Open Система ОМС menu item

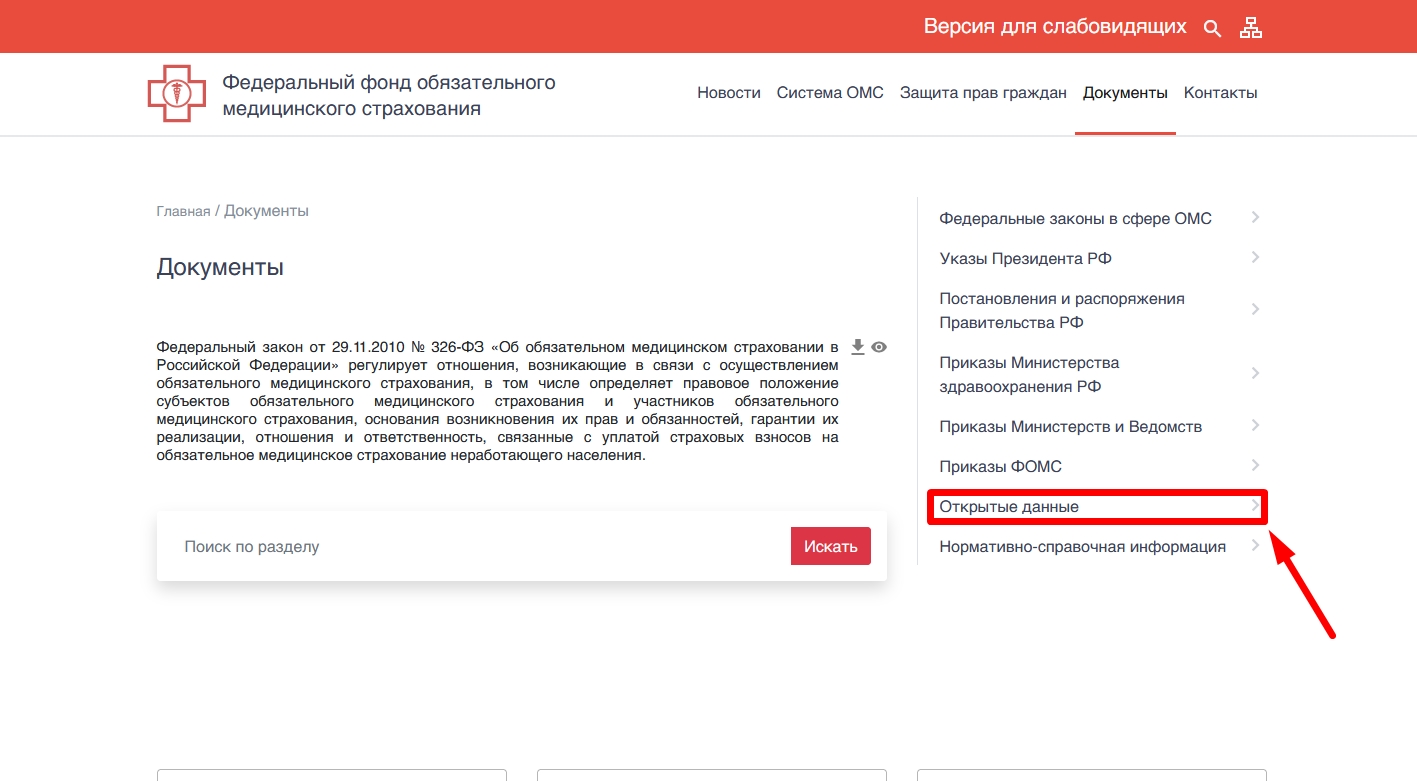pyautogui.click(x=830, y=93)
